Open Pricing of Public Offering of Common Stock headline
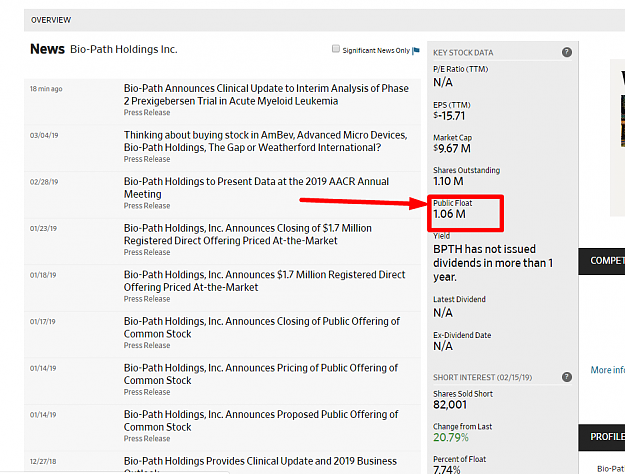 point(261,374)
